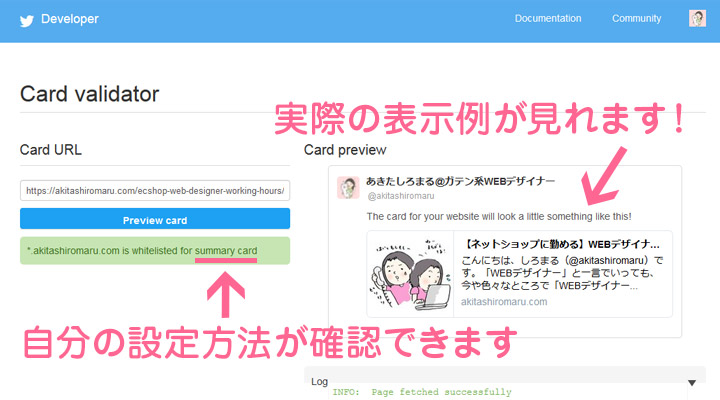Open the Community menu item

[x=636, y=18]
